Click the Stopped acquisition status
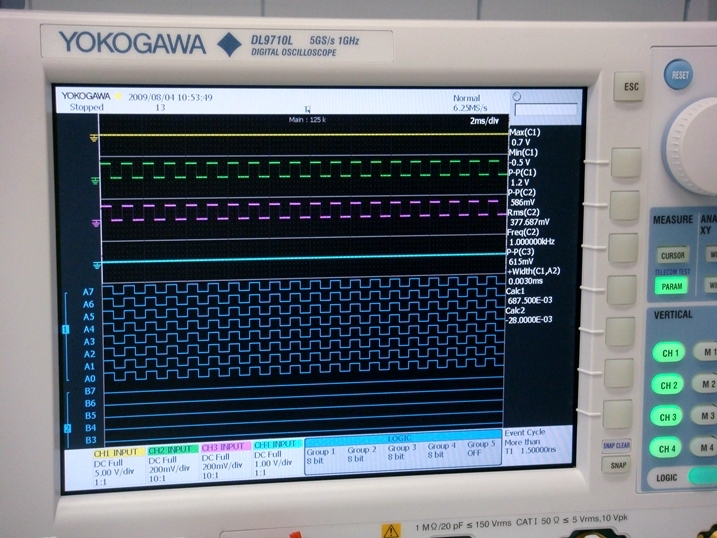Screen dimensions: 717x538 coord(87,107)
